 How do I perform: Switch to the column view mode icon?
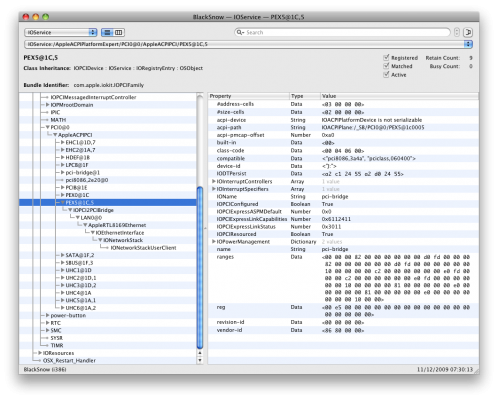[x=118, y=32]
